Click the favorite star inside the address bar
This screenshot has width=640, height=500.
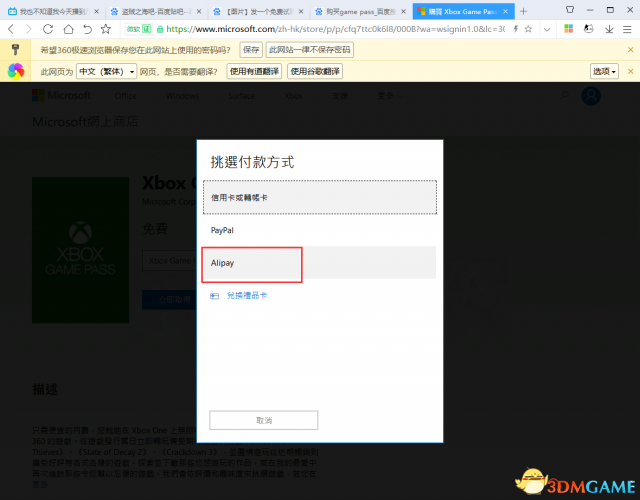click(x=528, y=29)
